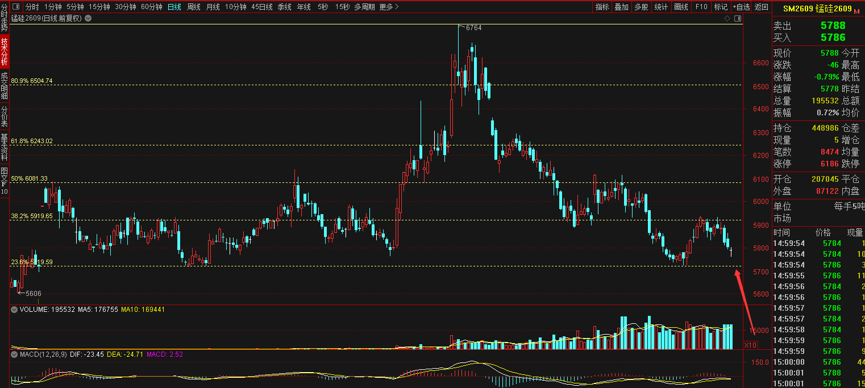Open the chart settings dropdown beside 锰硅2609(日线 前复权)

tap(88, 18)
